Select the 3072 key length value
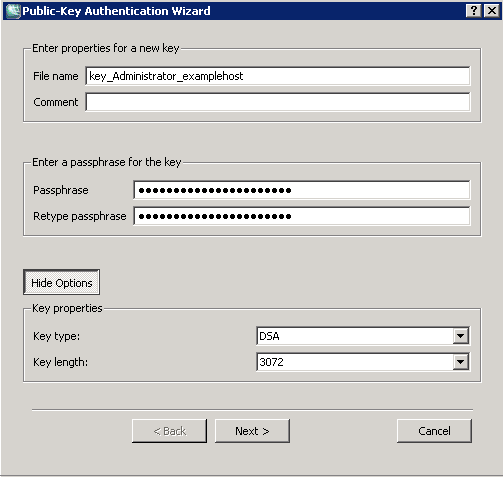 [271, 362]
